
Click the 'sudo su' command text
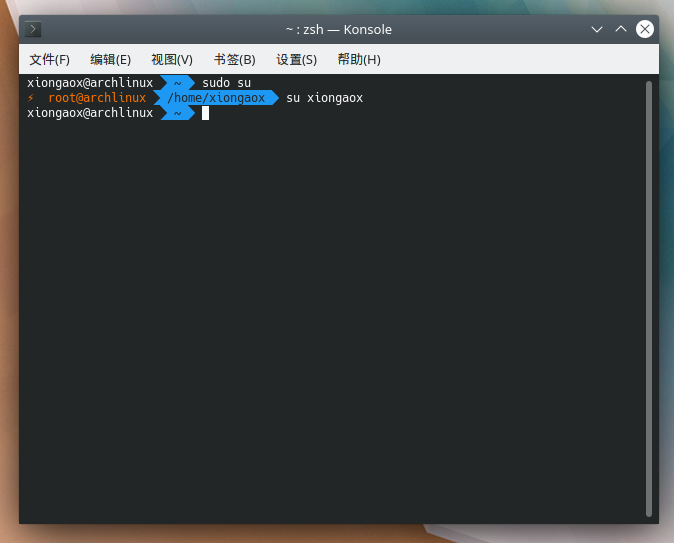coord(227,83)
